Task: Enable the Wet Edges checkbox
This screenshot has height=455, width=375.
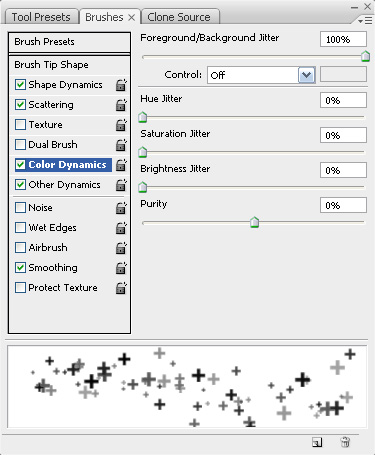Action: click(20, 228)
